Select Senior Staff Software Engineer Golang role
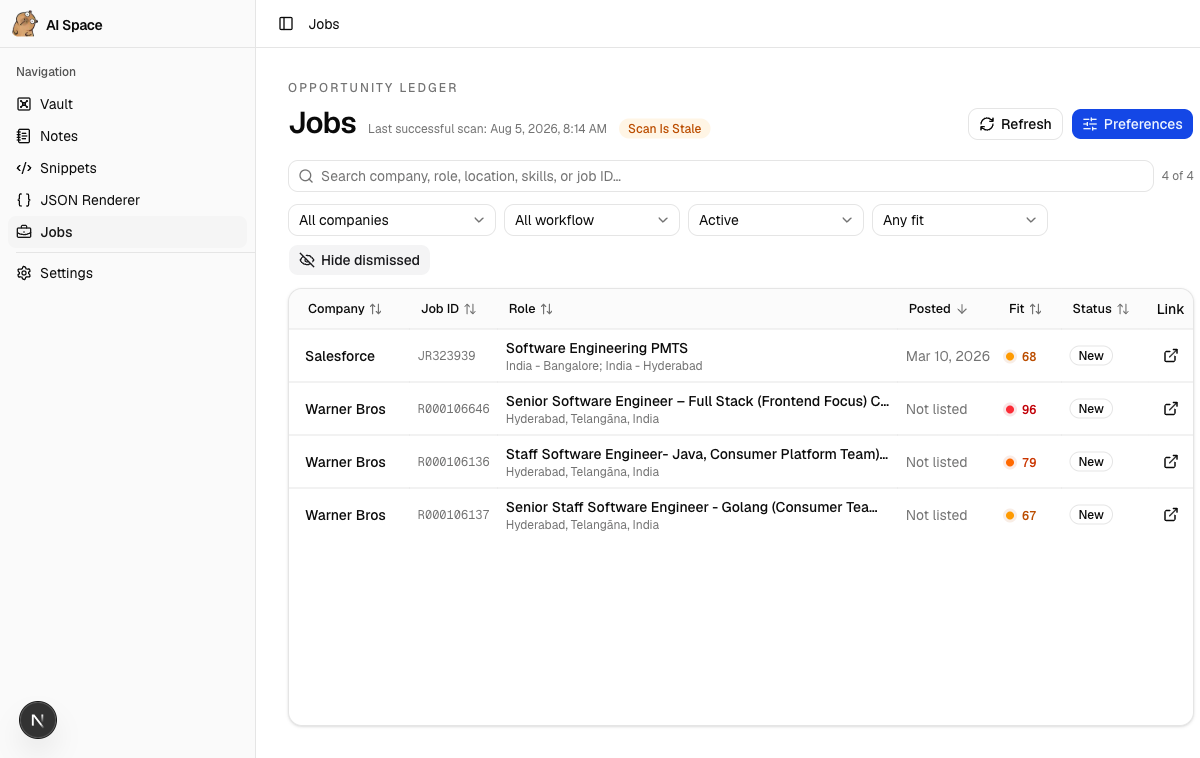 point(692,507)
